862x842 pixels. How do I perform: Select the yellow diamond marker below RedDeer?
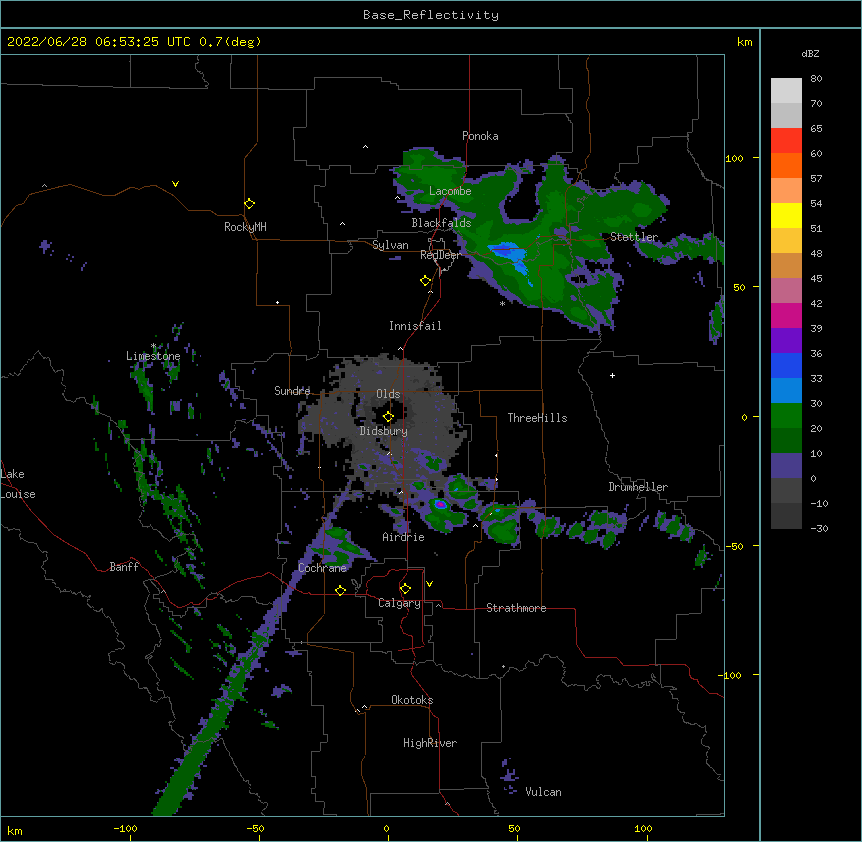[x=425, y=281]
